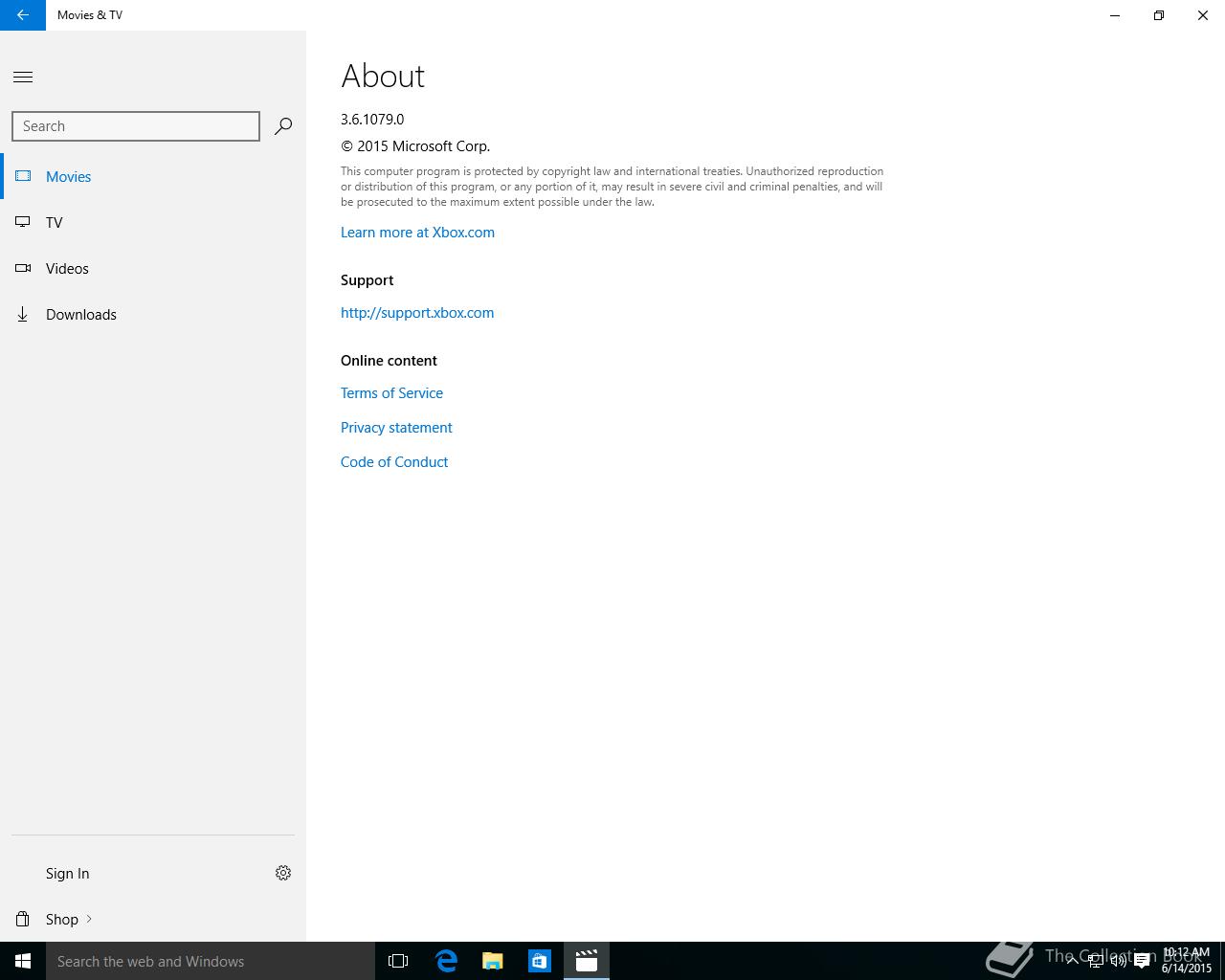Click Movies & TV taskbar icon
The height and width of the screenshot is (980, 1225).
point(587,961)
